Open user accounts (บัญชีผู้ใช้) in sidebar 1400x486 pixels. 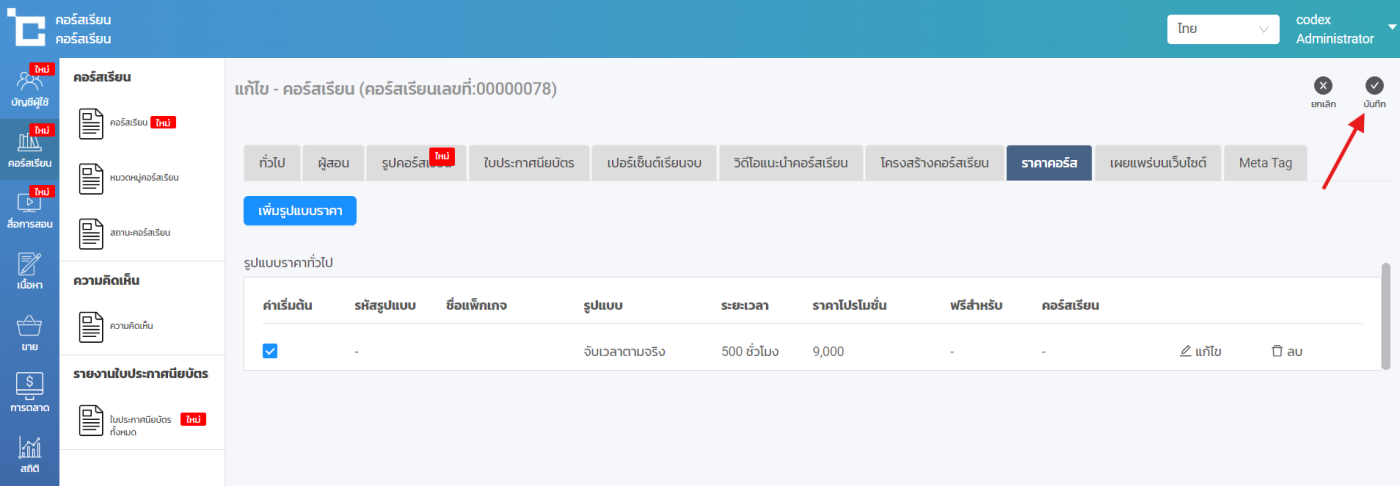[x=29, y=87]
